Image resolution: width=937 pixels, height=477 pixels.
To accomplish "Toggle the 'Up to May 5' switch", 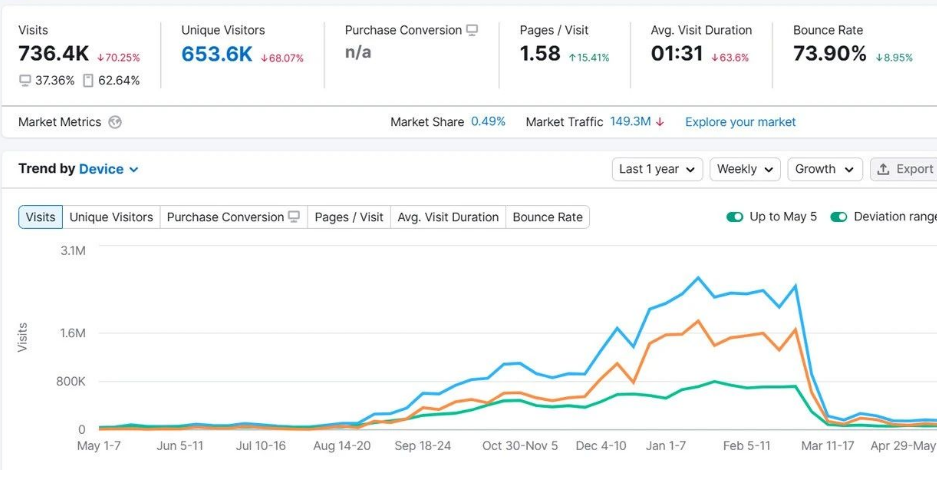I will tap(735, 217).
